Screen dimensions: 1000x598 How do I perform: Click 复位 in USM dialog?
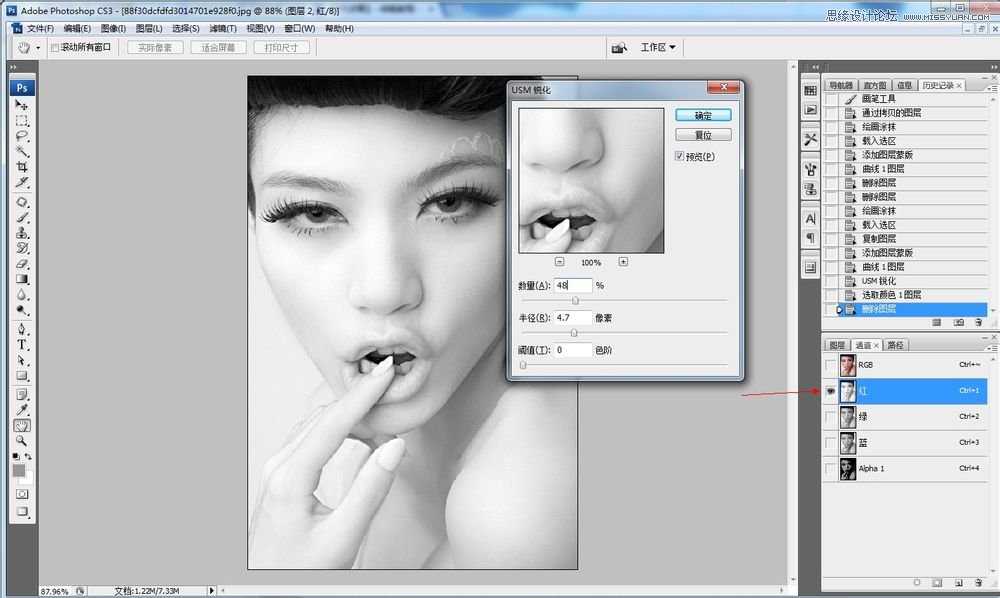(x=703, y=135)
